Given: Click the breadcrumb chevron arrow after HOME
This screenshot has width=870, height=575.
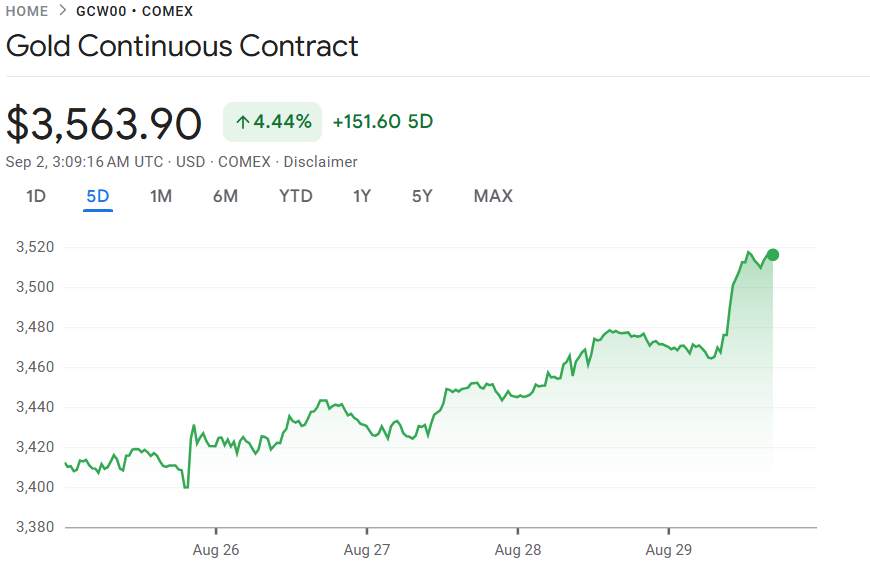Looking at the screenshot, I should click(63, 11).
